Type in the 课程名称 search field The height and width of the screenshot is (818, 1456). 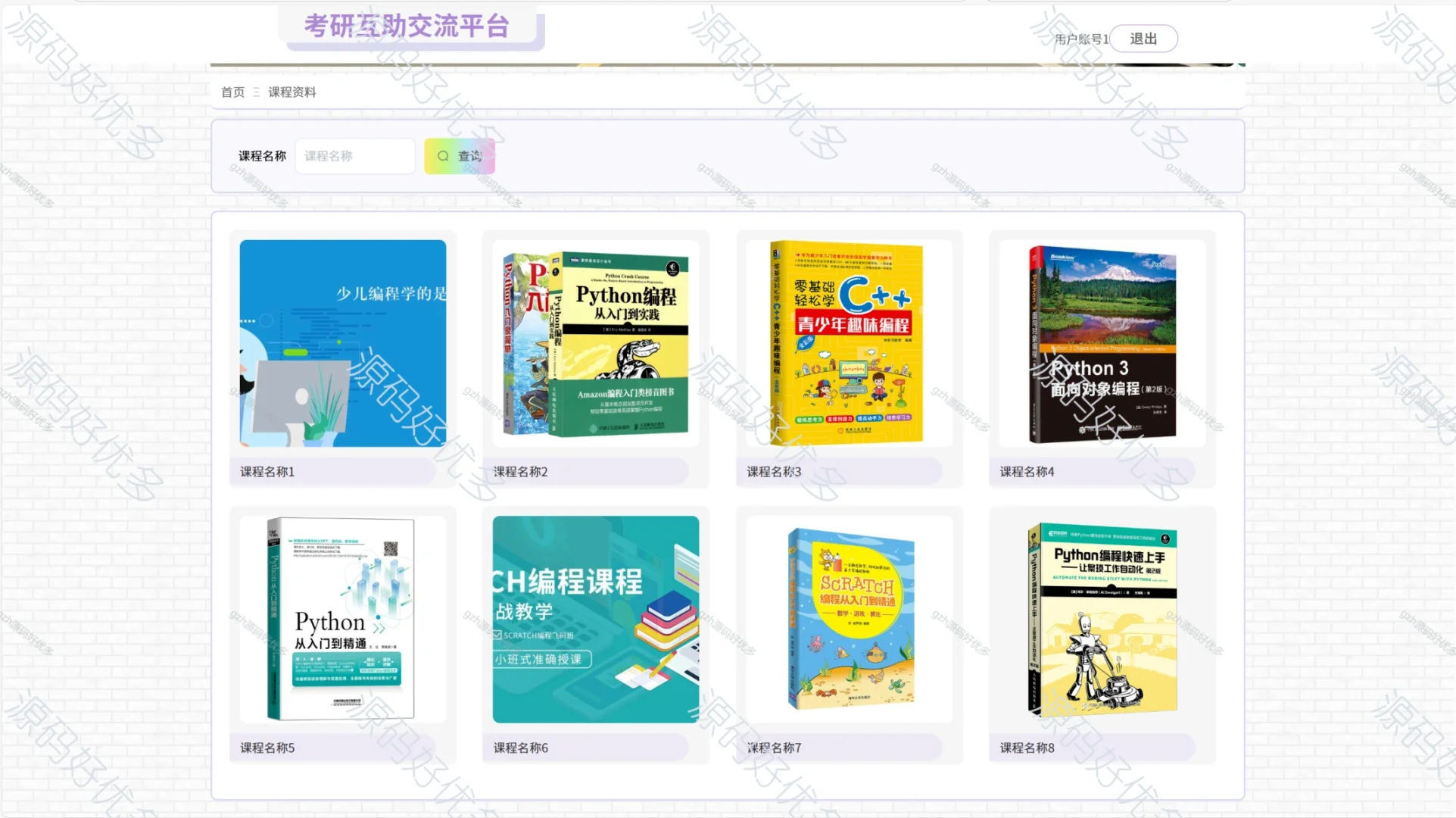click(354, 156)
